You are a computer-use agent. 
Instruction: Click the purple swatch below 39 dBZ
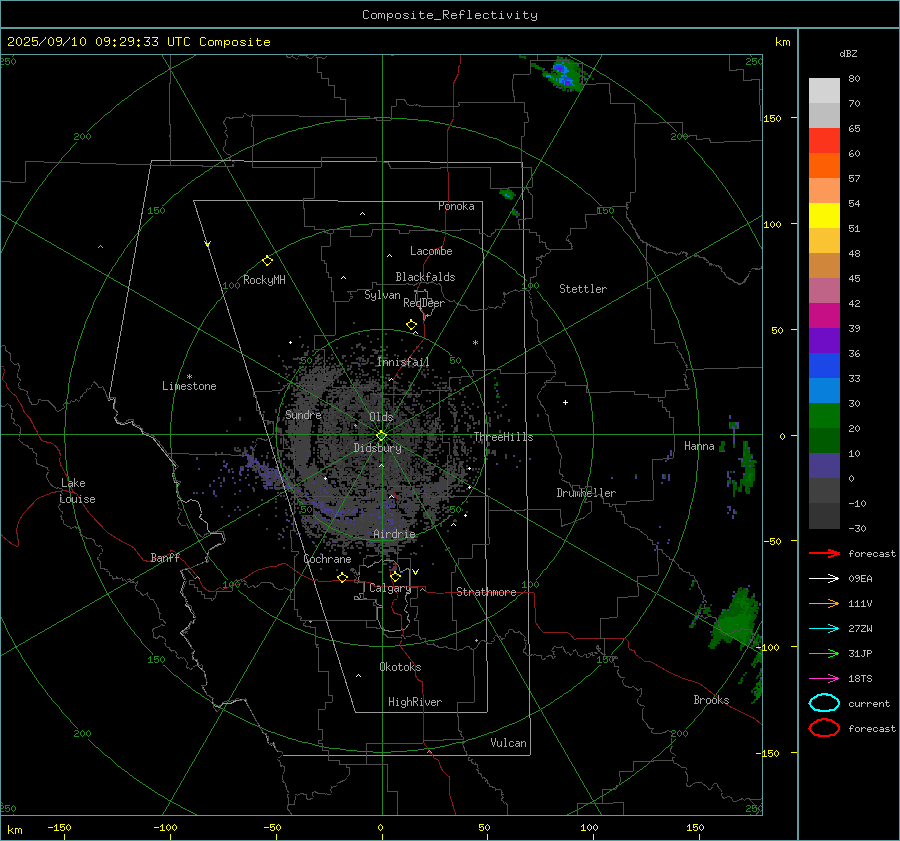(824, 340)
